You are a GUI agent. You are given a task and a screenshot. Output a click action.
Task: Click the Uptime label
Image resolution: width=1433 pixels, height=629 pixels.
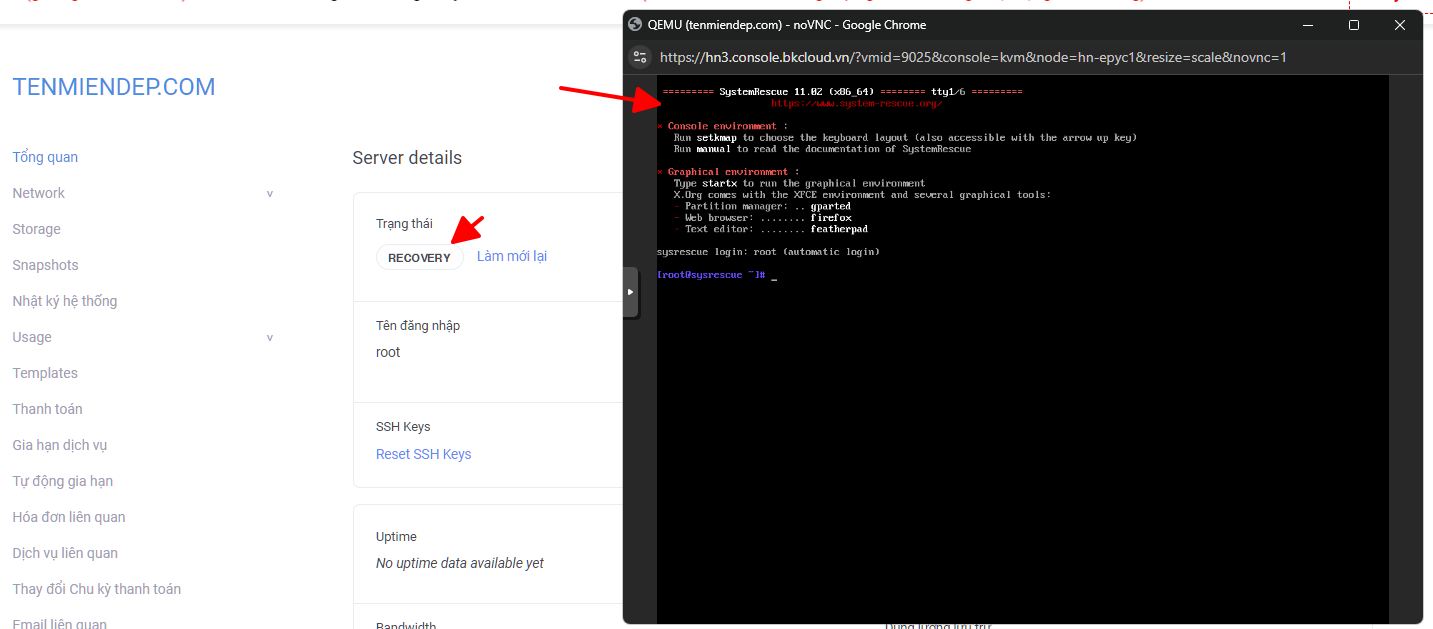click(396, 537)
